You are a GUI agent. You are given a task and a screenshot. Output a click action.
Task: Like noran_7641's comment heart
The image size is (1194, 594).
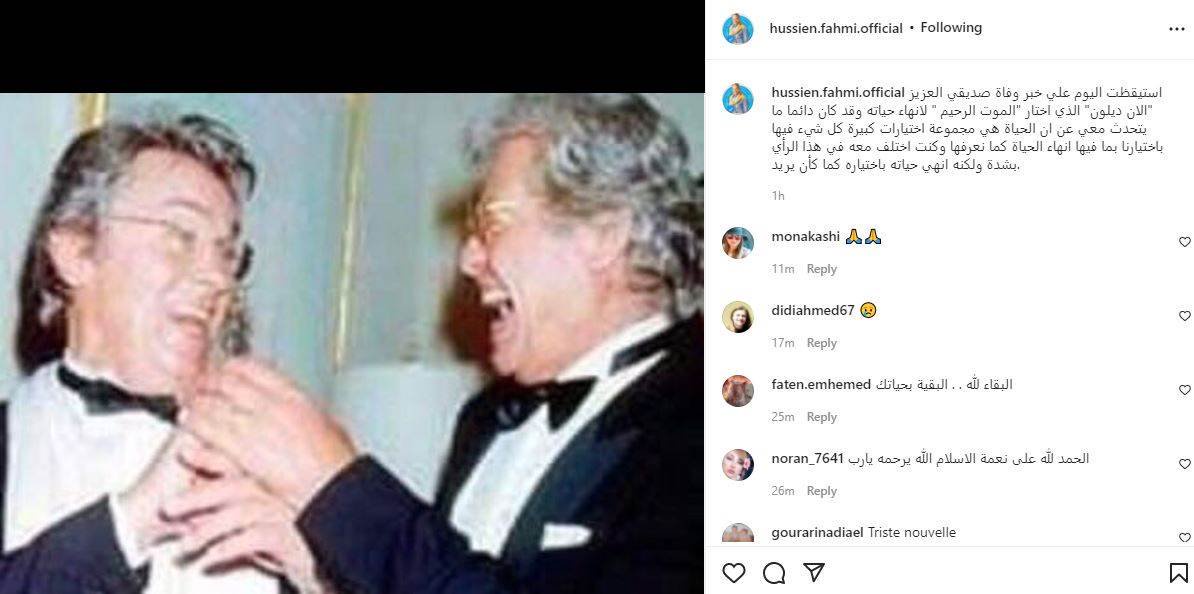click(x=1184, y=464)
